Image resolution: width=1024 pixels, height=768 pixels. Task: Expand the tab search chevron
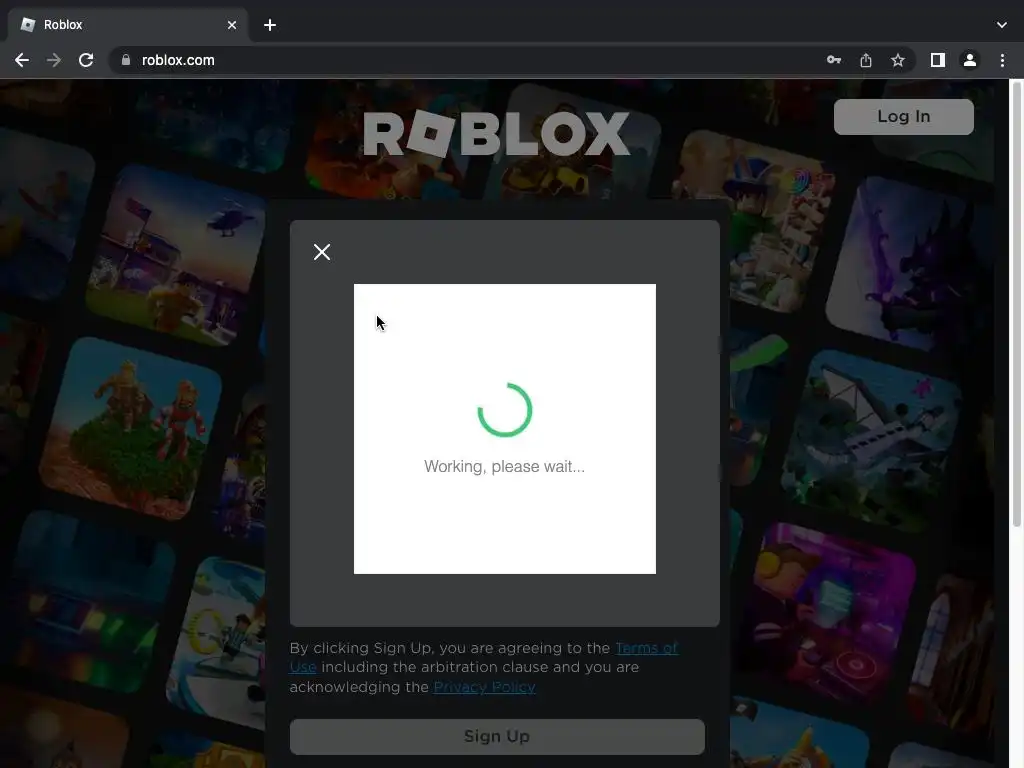(1002, 25)
